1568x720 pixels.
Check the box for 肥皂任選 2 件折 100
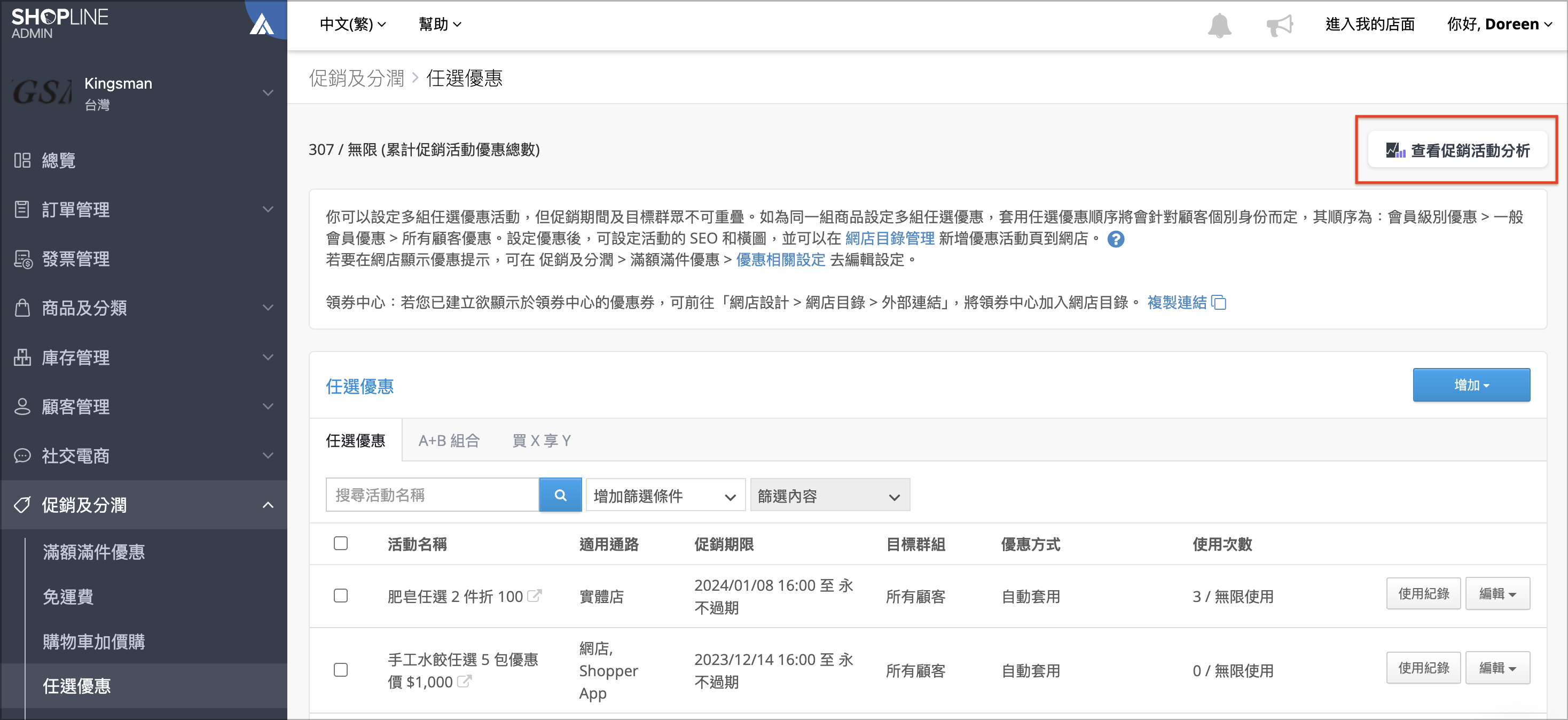[x=341, y=595]
